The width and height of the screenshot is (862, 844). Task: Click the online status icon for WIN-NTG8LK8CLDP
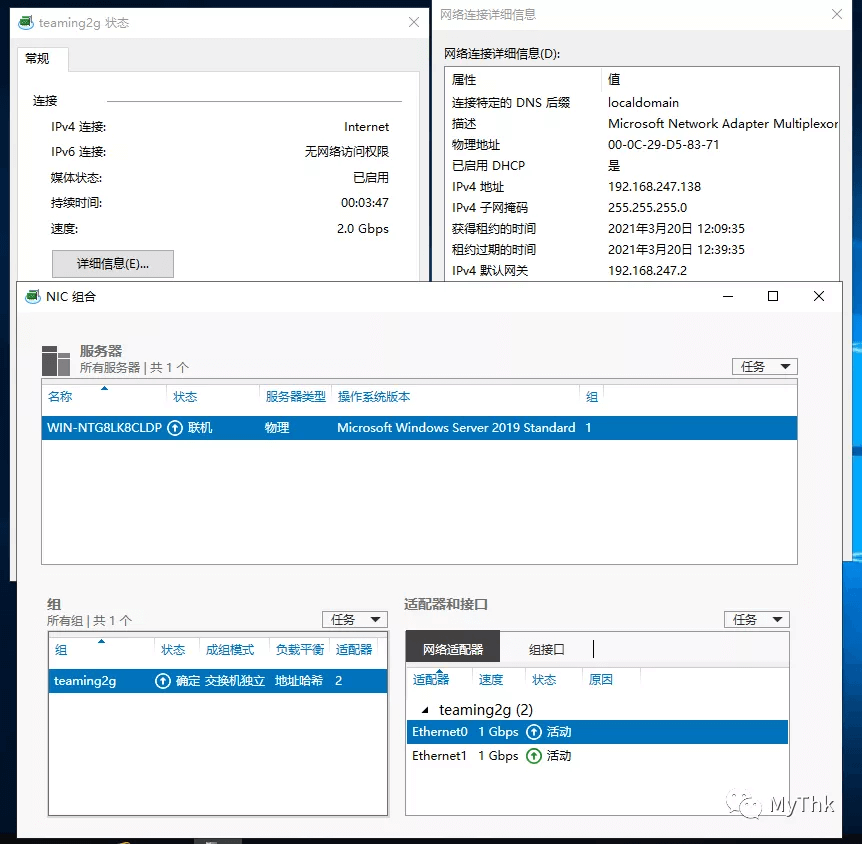[175, 428]
